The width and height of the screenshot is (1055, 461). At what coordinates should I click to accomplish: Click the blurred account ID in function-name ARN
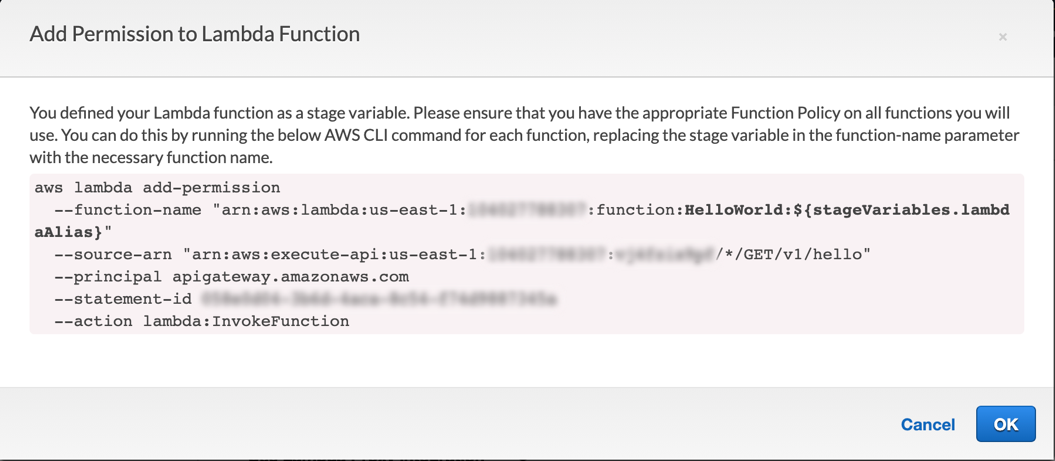click(527, 211)
